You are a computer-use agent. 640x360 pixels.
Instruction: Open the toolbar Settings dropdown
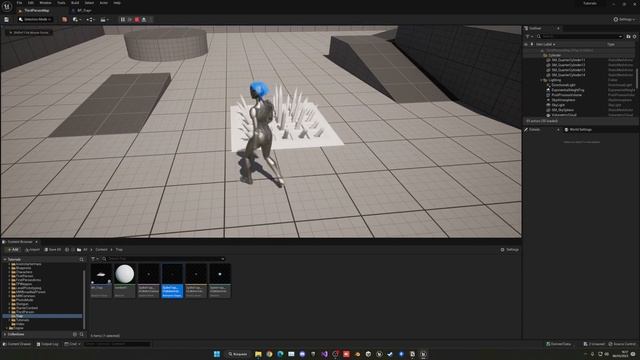click(x=624, y=19)
